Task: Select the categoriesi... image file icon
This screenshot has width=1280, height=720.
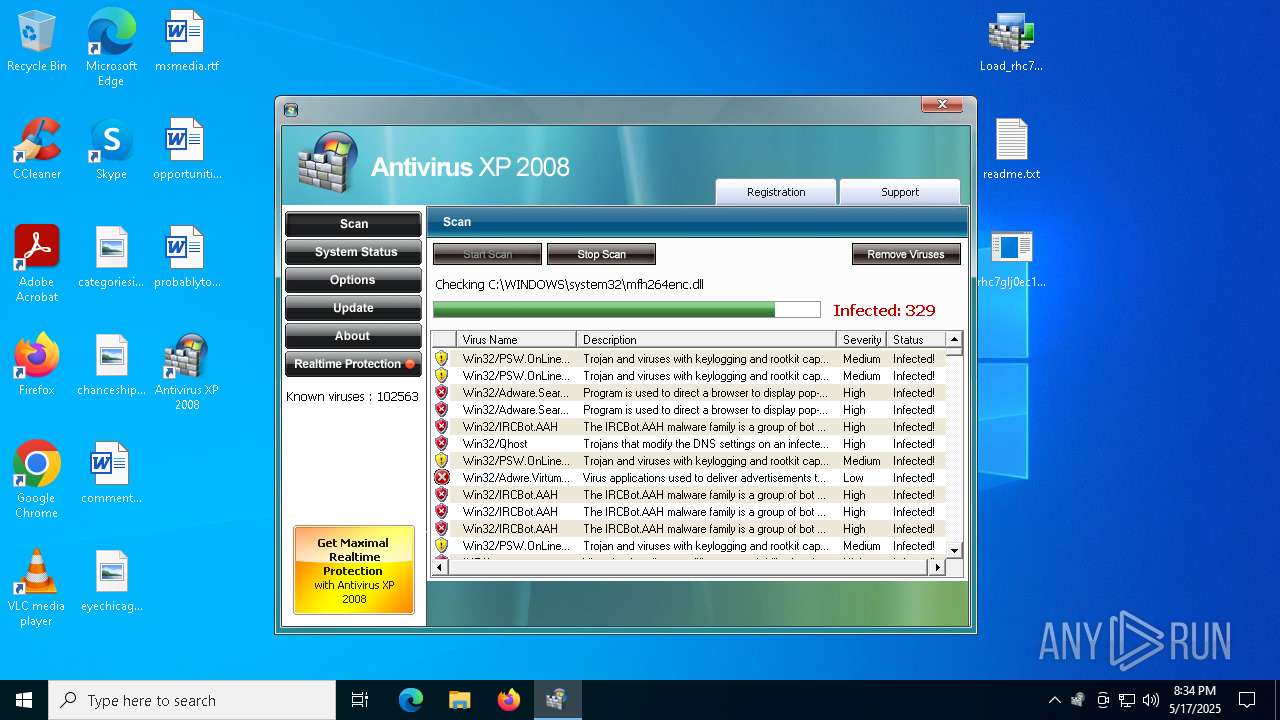Action: point(111,258)
